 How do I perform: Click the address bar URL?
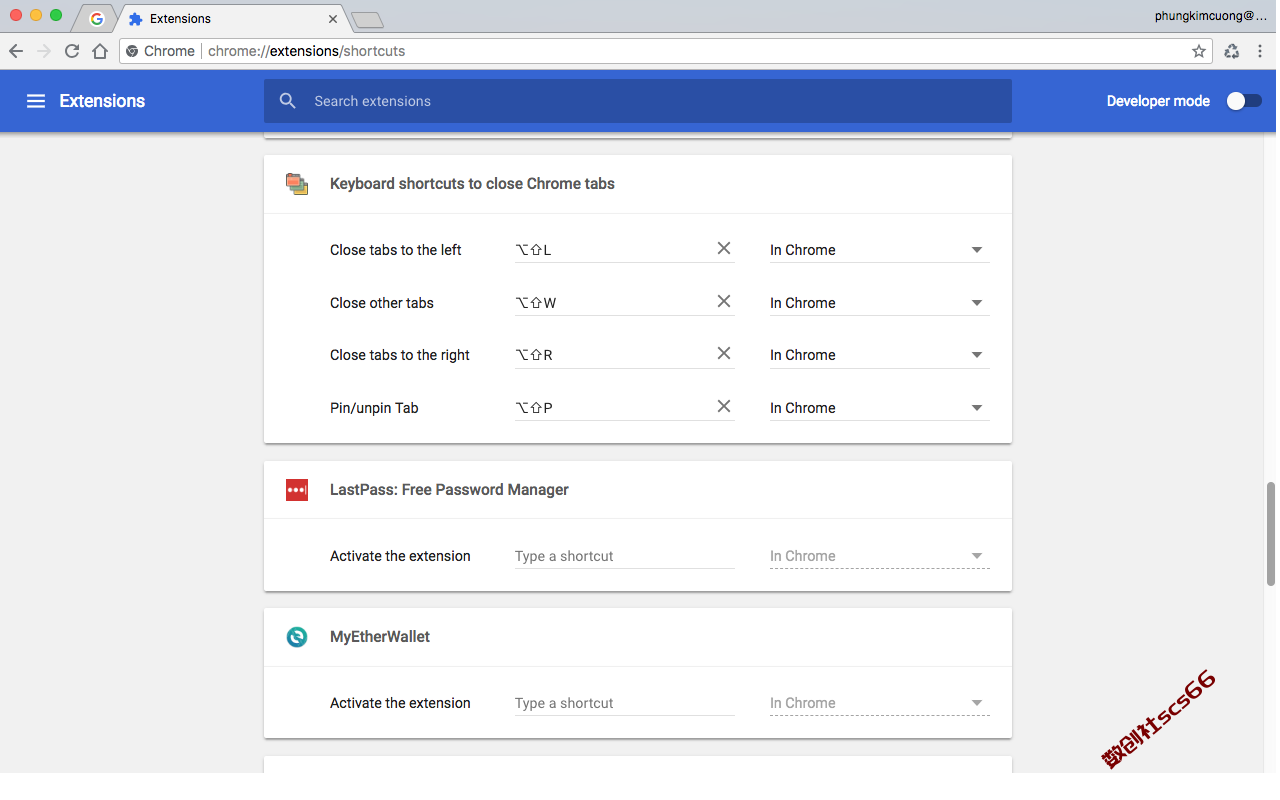point(306,51)
